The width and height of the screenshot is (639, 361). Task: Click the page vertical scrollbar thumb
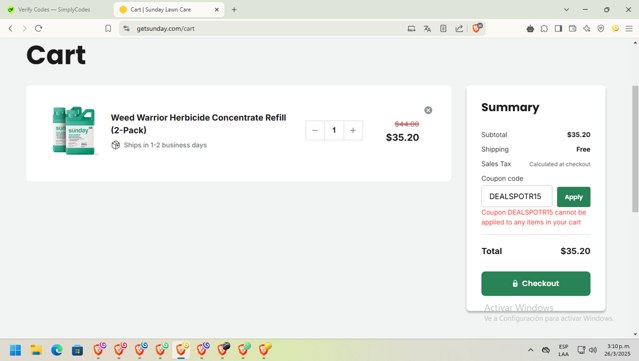[x=635, y=149]
